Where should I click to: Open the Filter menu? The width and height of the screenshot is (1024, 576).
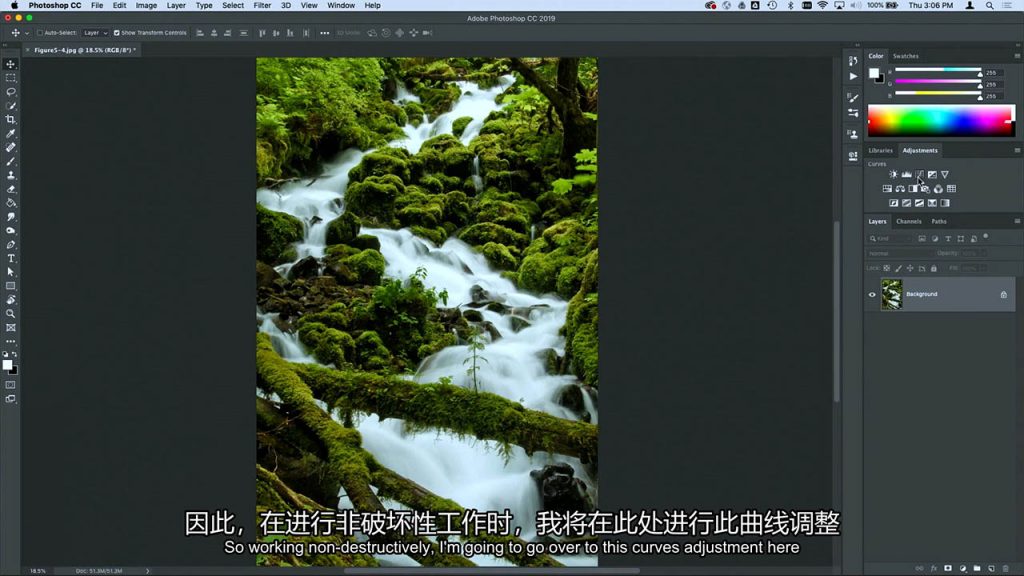tap(262, 5)
